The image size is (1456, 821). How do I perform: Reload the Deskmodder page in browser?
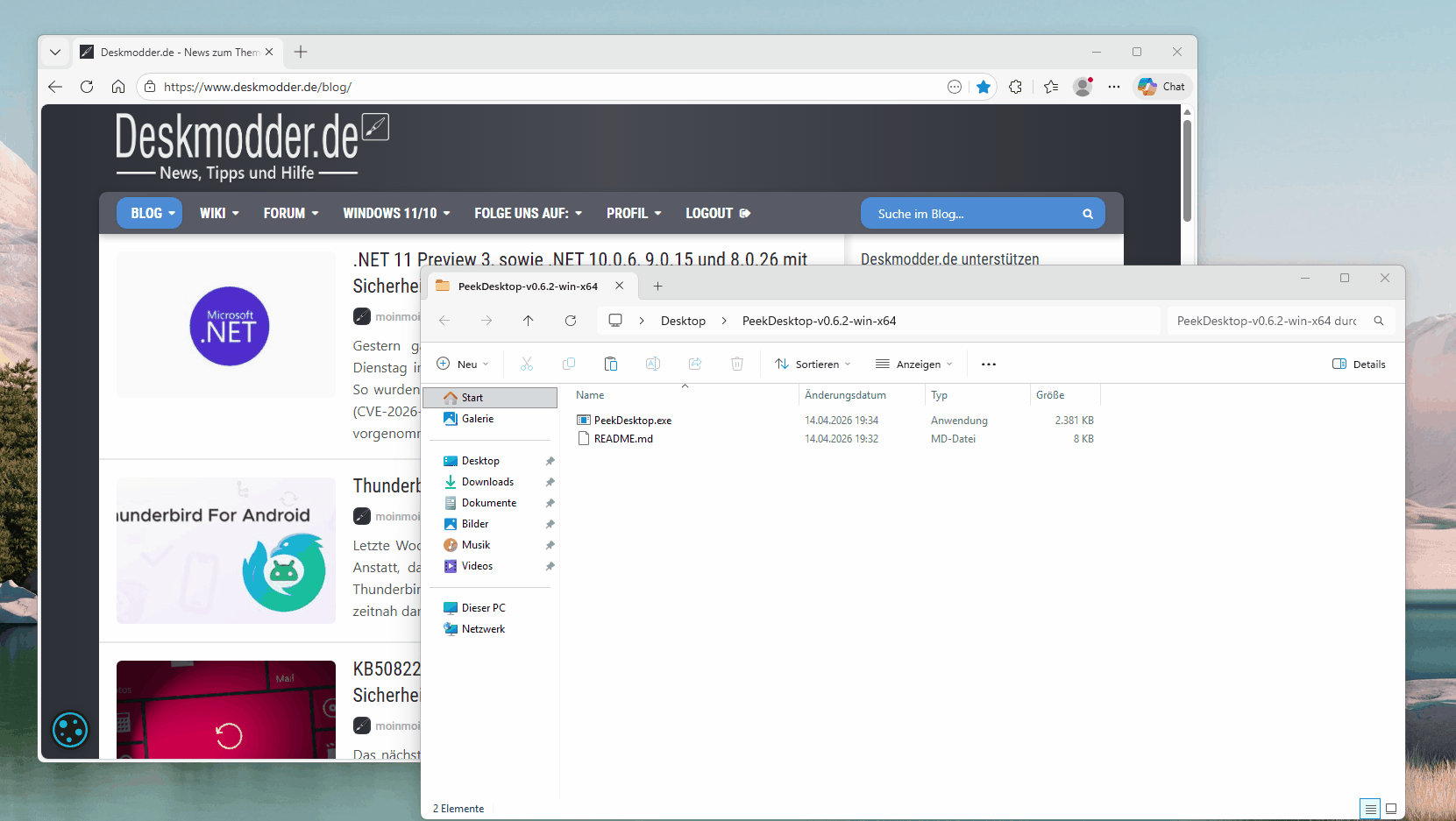click(87, 87)
